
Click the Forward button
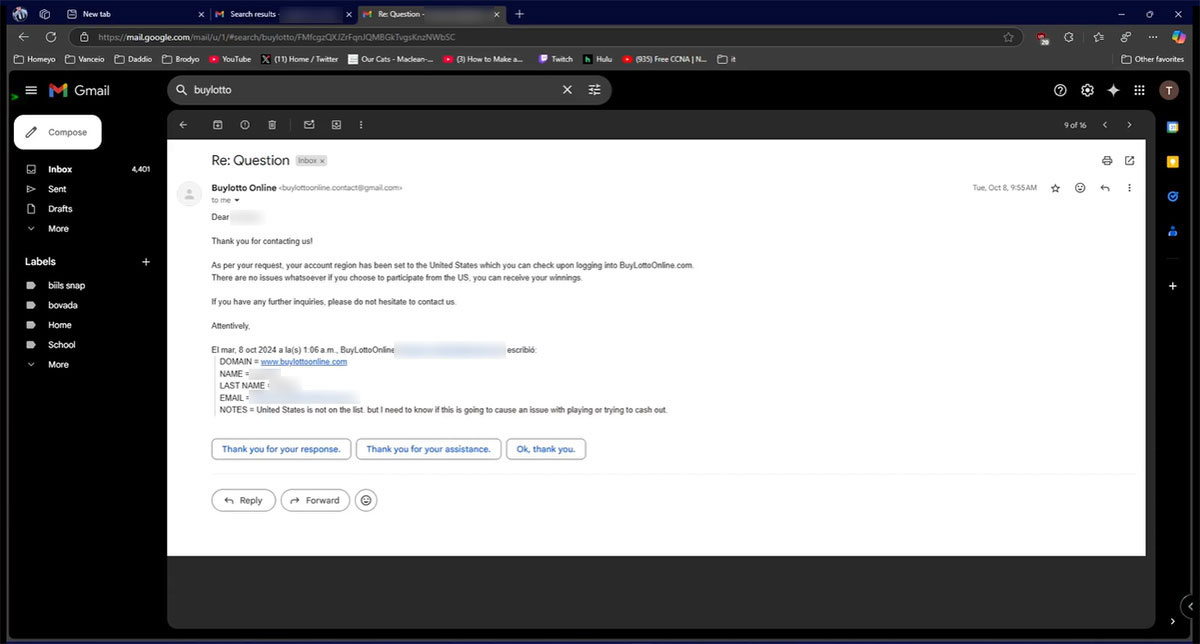coord(315,500)
